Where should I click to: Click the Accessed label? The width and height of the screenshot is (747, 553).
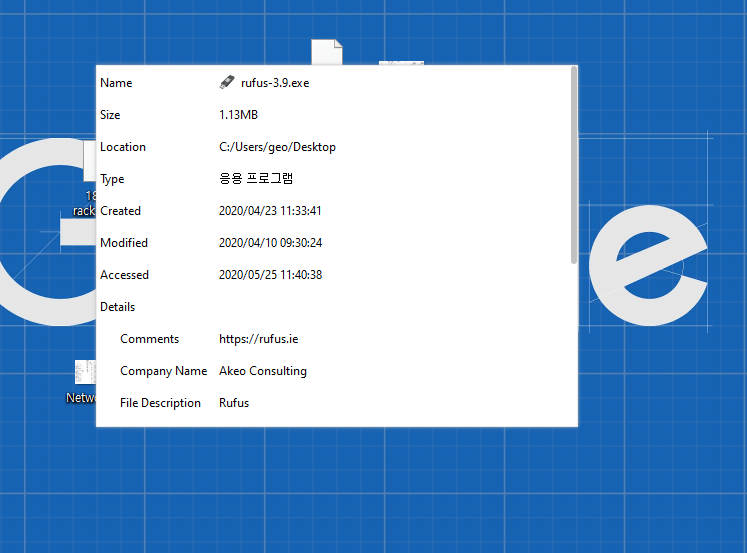pos(124,275)
